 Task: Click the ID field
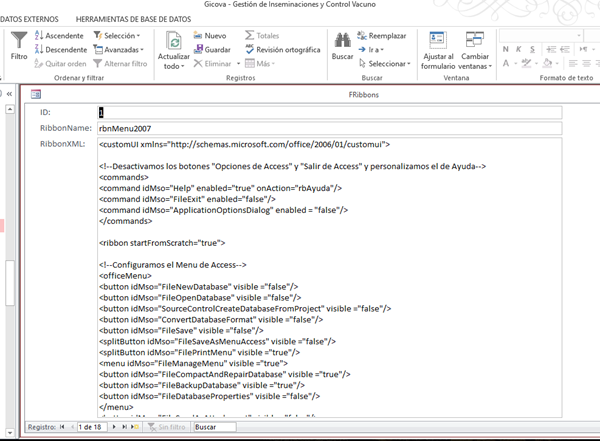click(x=329, y=112)
